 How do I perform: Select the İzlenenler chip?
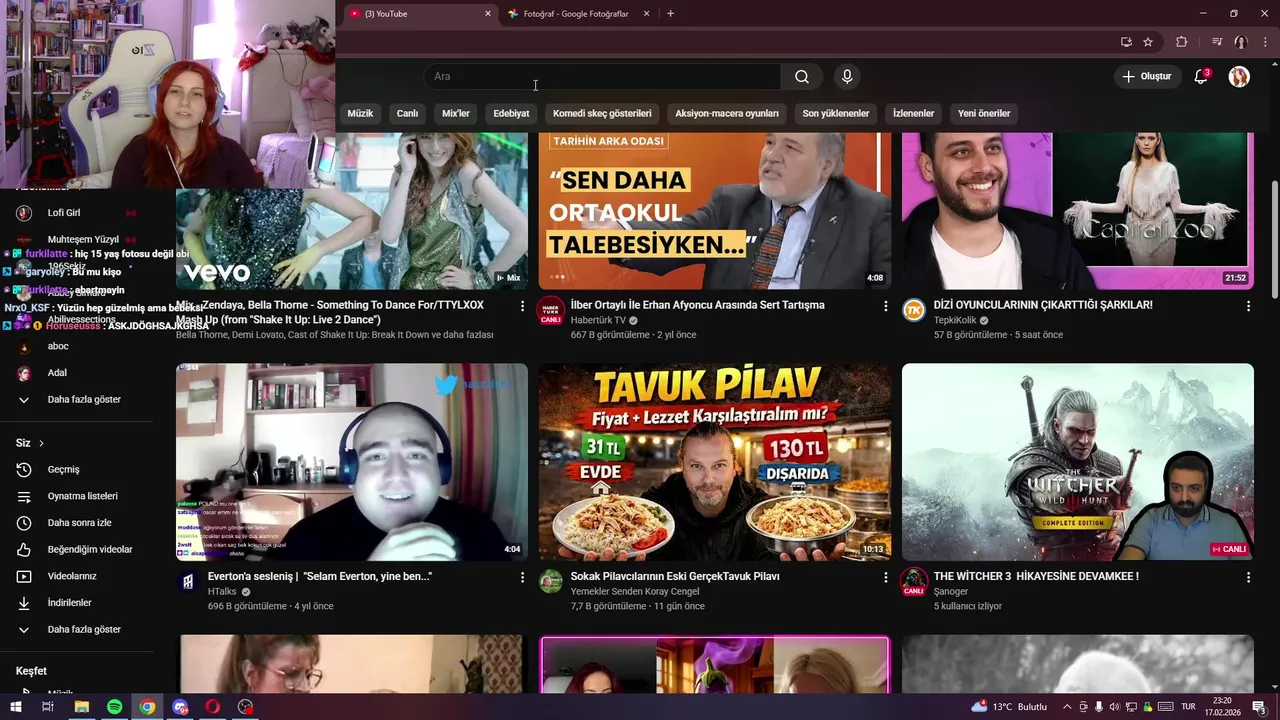pyautogui.click(x=913, y=113)
